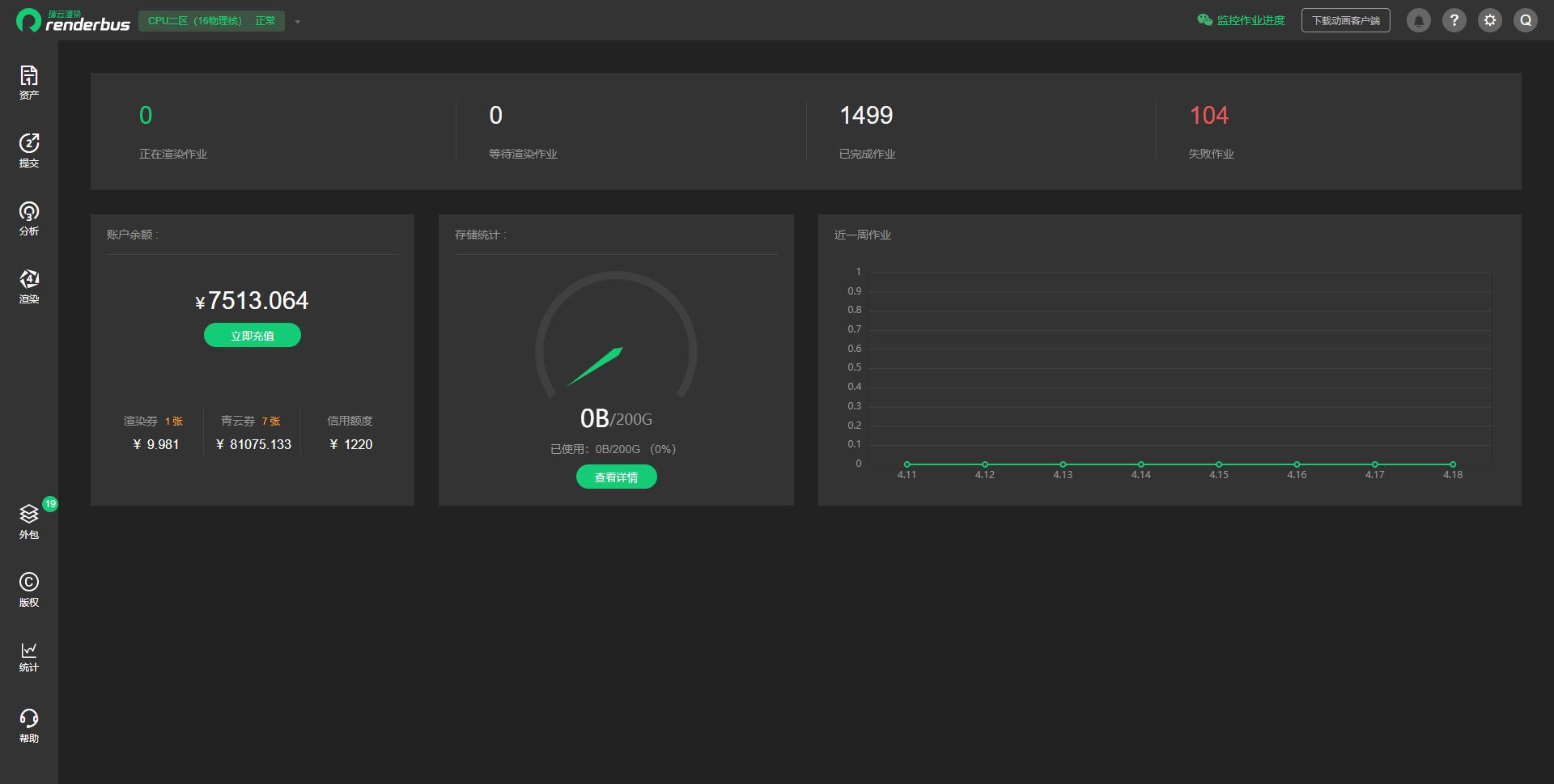
Task: Click the 立即充值 recharge button
Action: (x=253, y=335)
